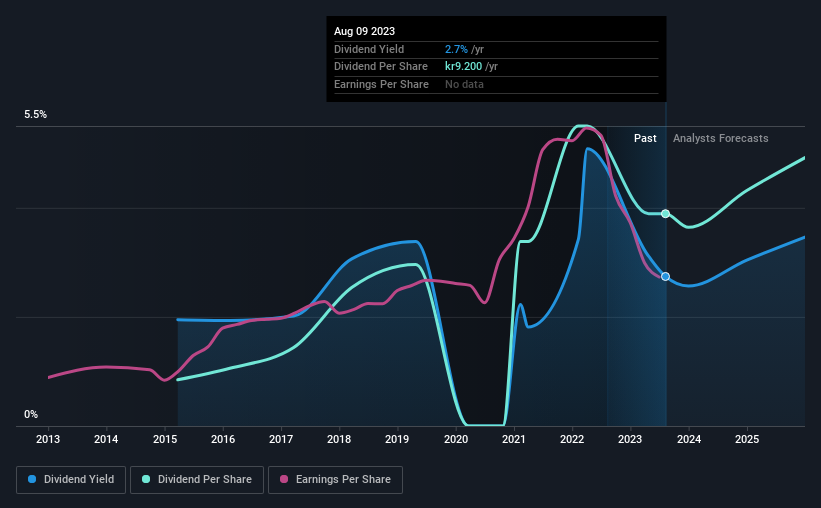Click the tooltip's Earnings Per Share row label
Image resolution: width=821 pixels, height=508 pixels.
[381, 84]
